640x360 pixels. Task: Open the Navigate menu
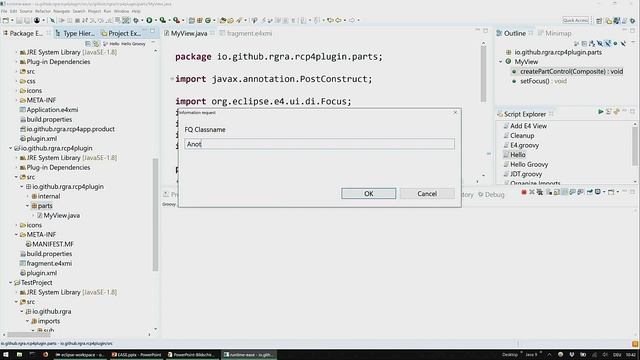pyautogui.click(x=62, y=11)
